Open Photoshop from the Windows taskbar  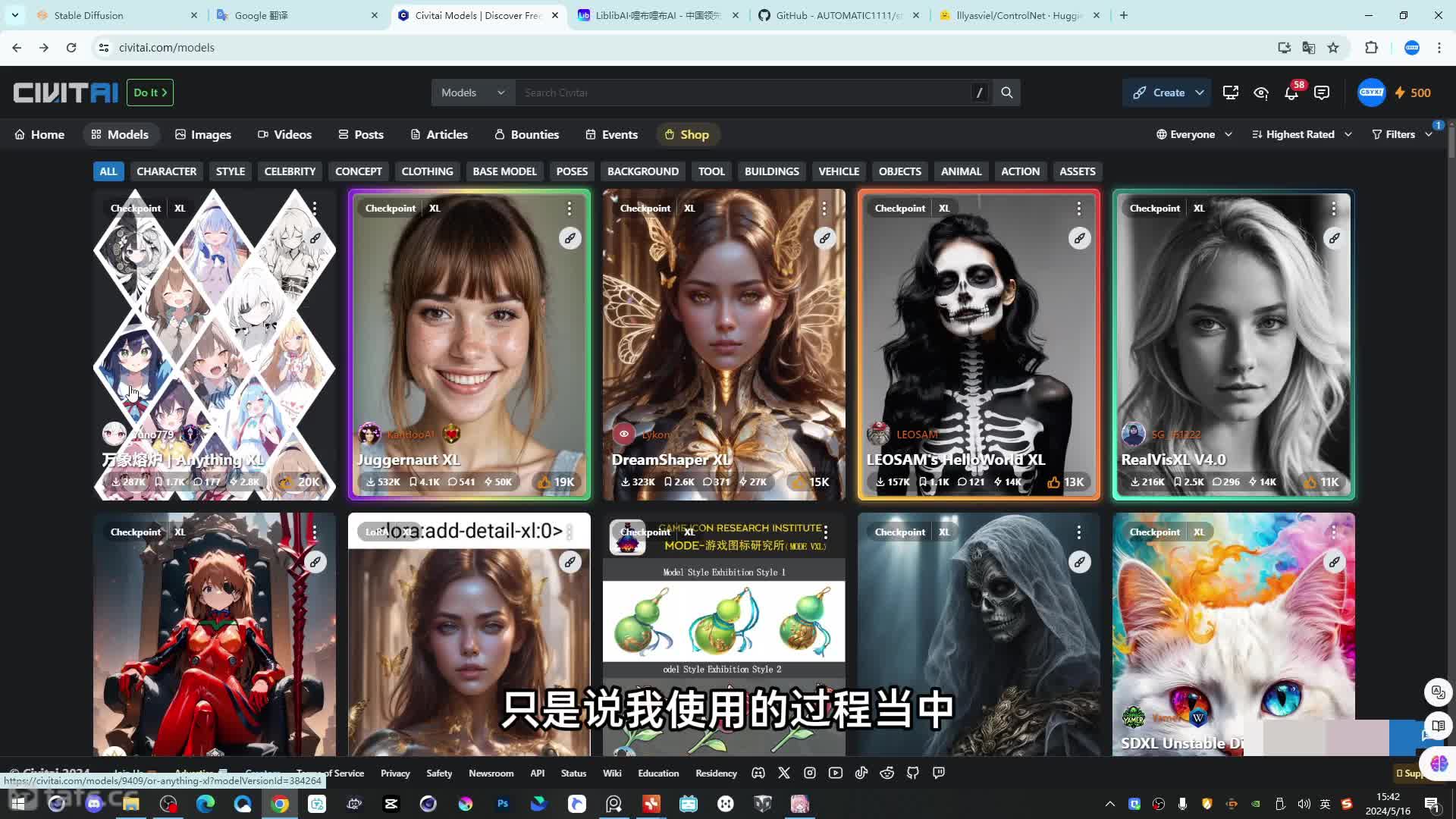tap(503, 804)
